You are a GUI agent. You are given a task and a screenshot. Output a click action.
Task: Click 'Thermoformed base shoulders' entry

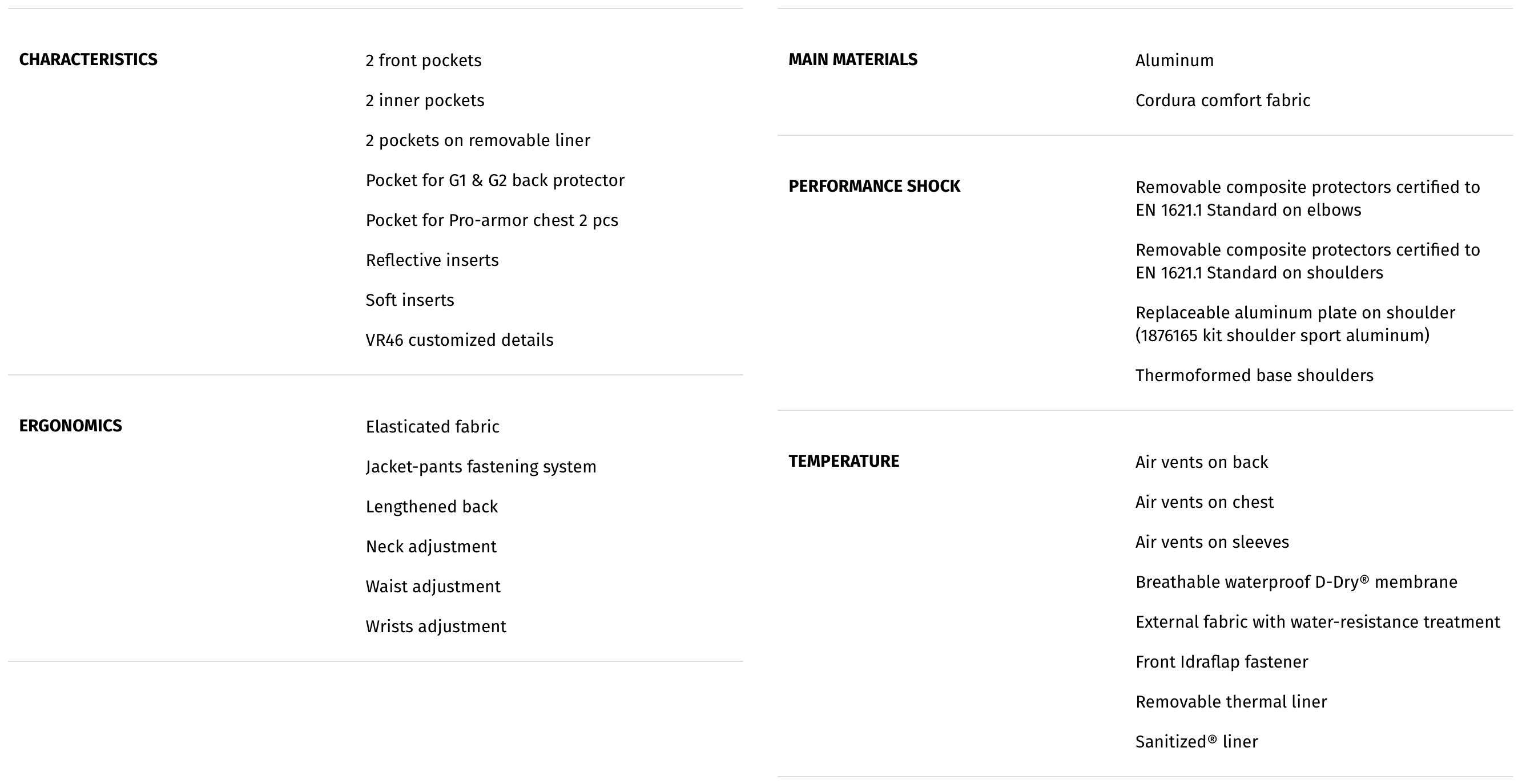point(1254,376)
